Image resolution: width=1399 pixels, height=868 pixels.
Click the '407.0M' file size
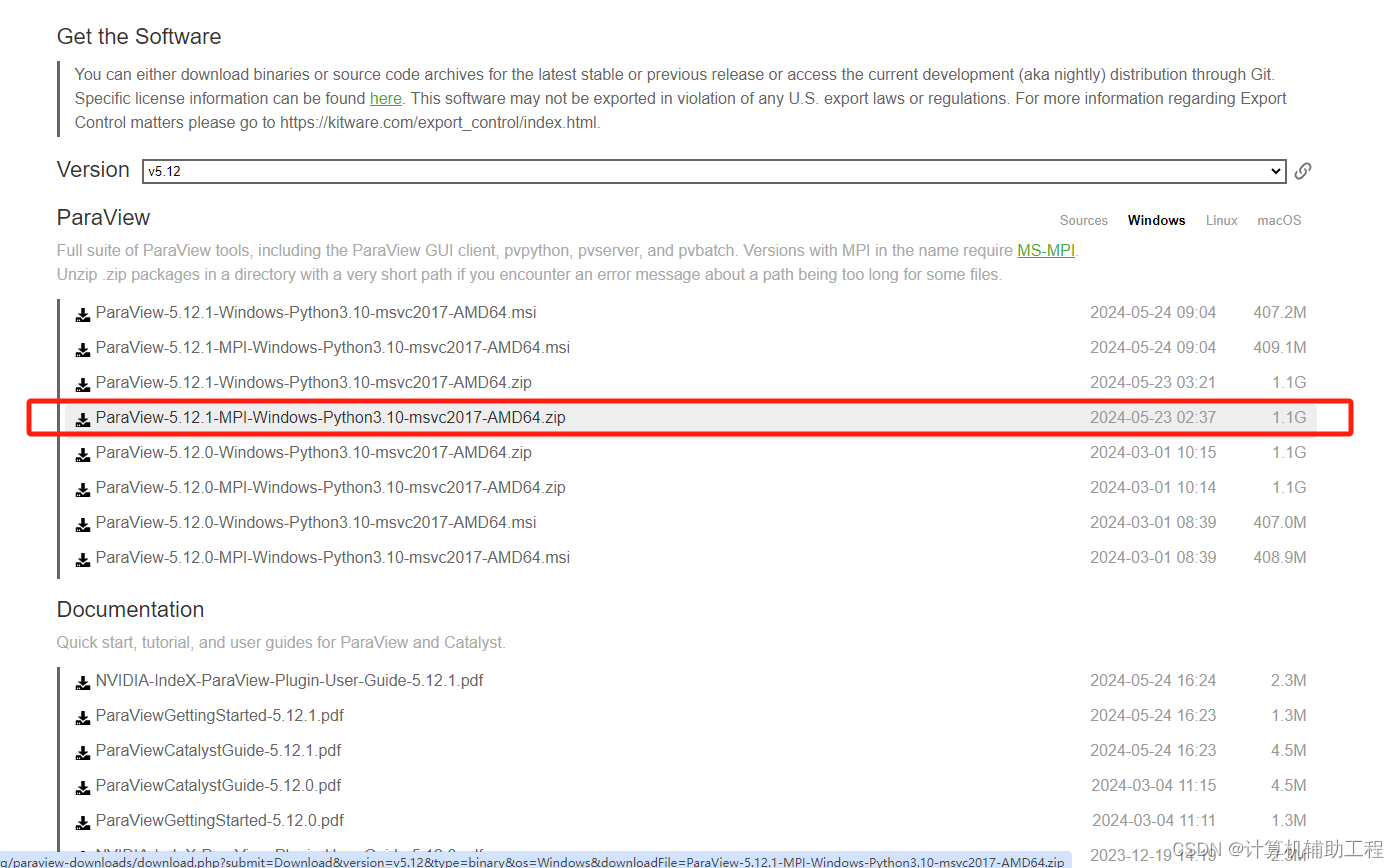(x=1280, y=522)
